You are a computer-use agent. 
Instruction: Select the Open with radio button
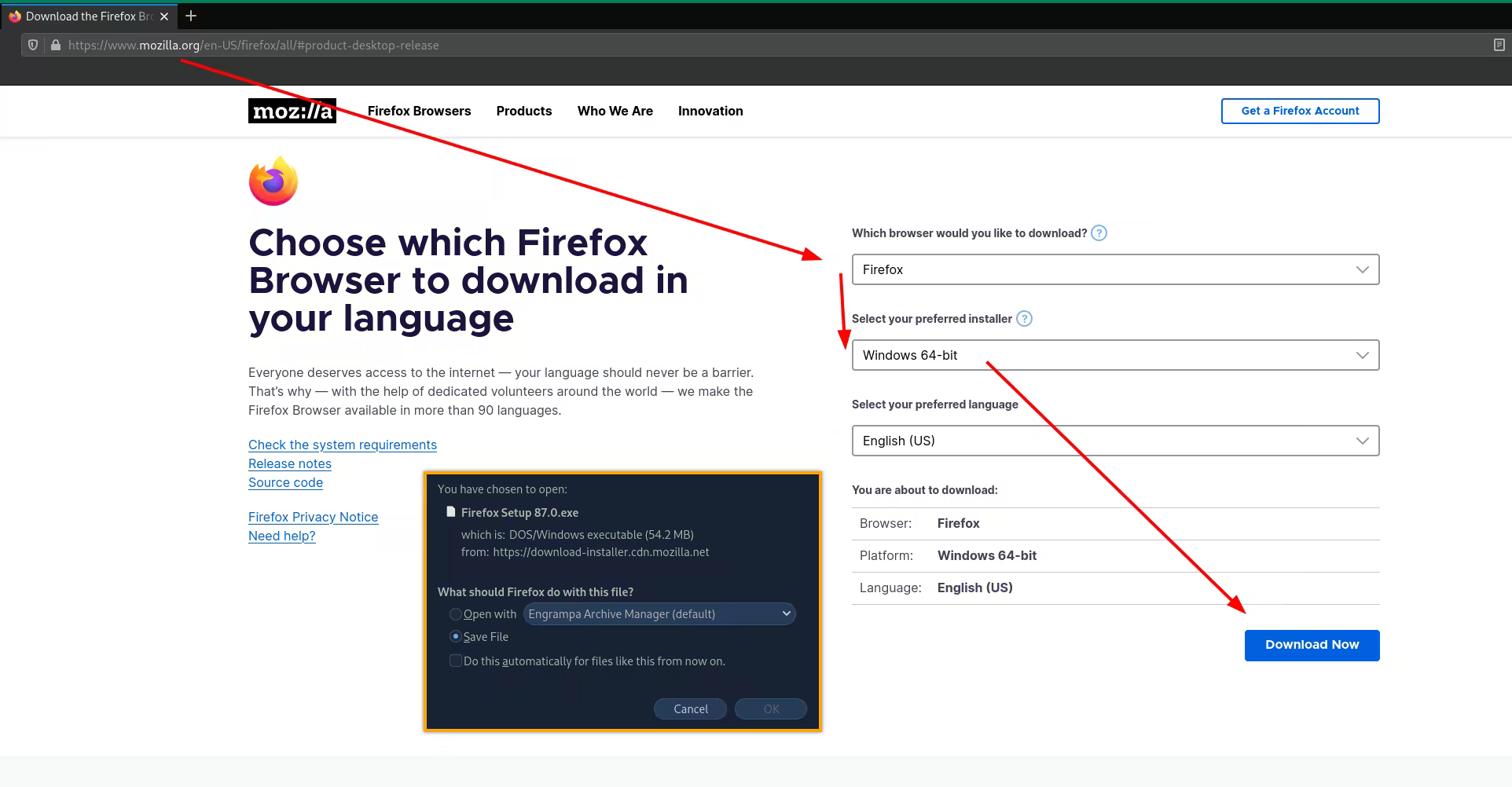click(455, 614)
